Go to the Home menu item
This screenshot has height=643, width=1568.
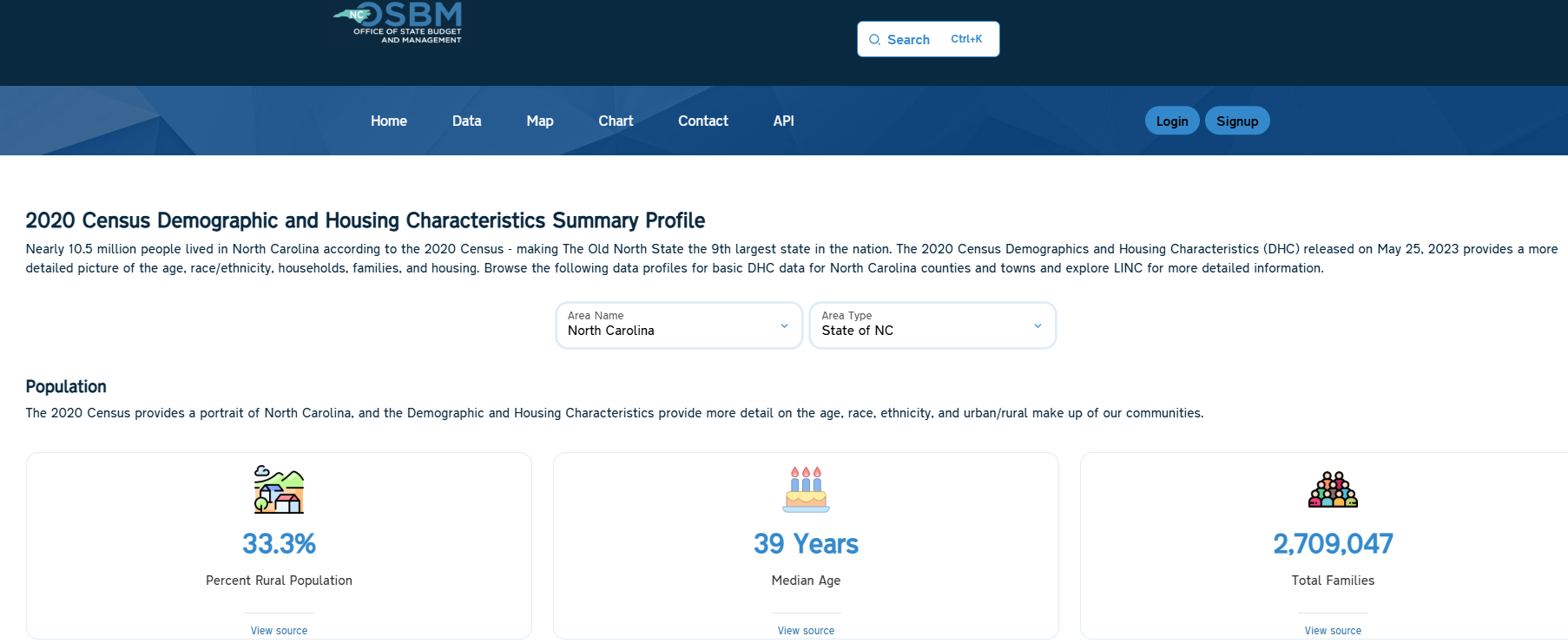click(x=388, y=121)
